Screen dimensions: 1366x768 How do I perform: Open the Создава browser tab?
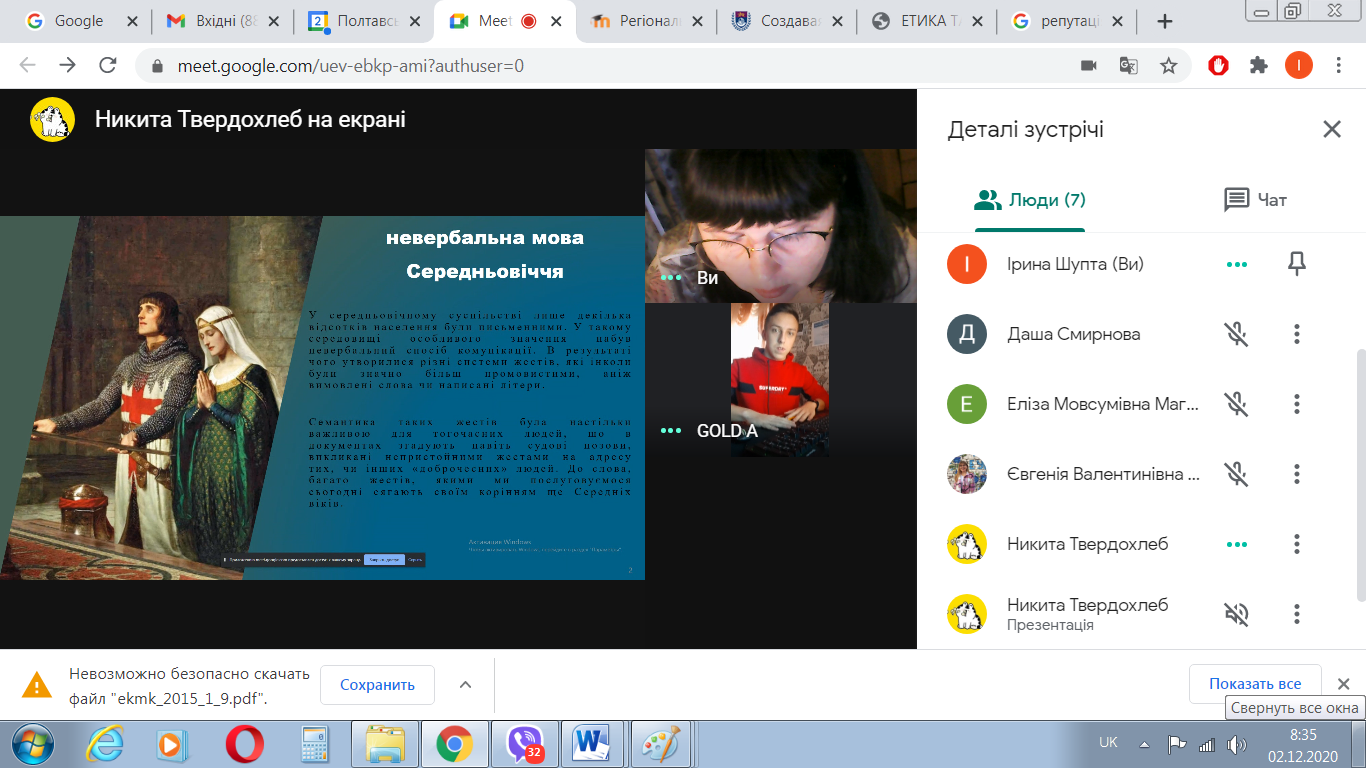pos(786,21)
